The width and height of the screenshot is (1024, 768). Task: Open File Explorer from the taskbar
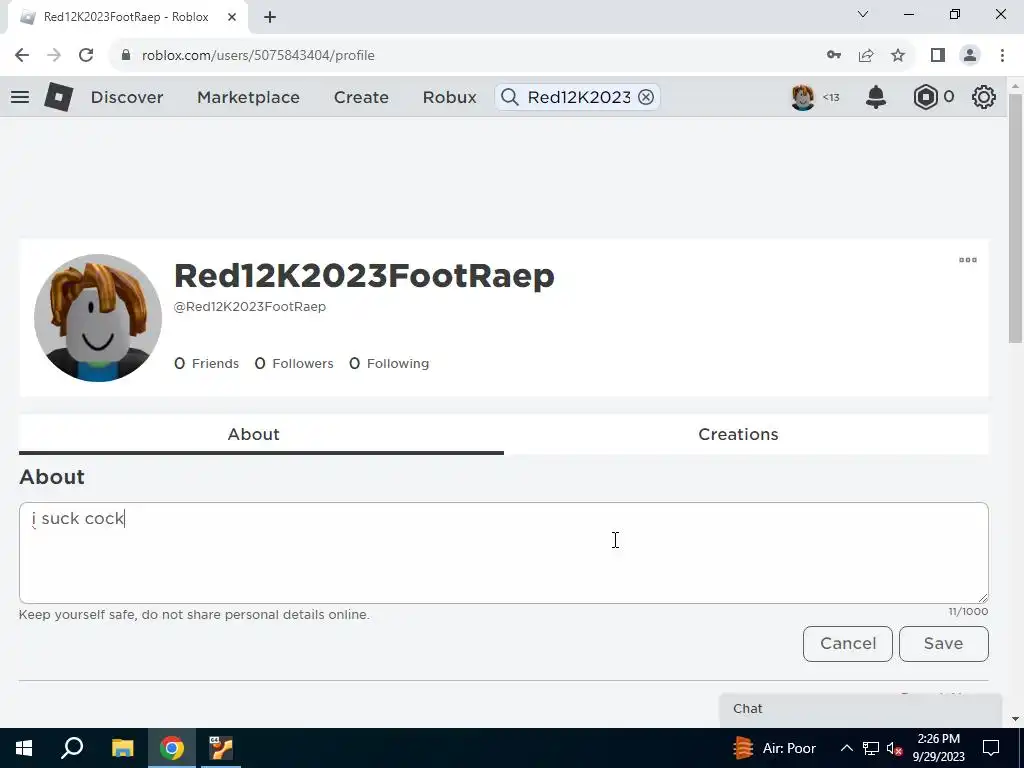122,748
